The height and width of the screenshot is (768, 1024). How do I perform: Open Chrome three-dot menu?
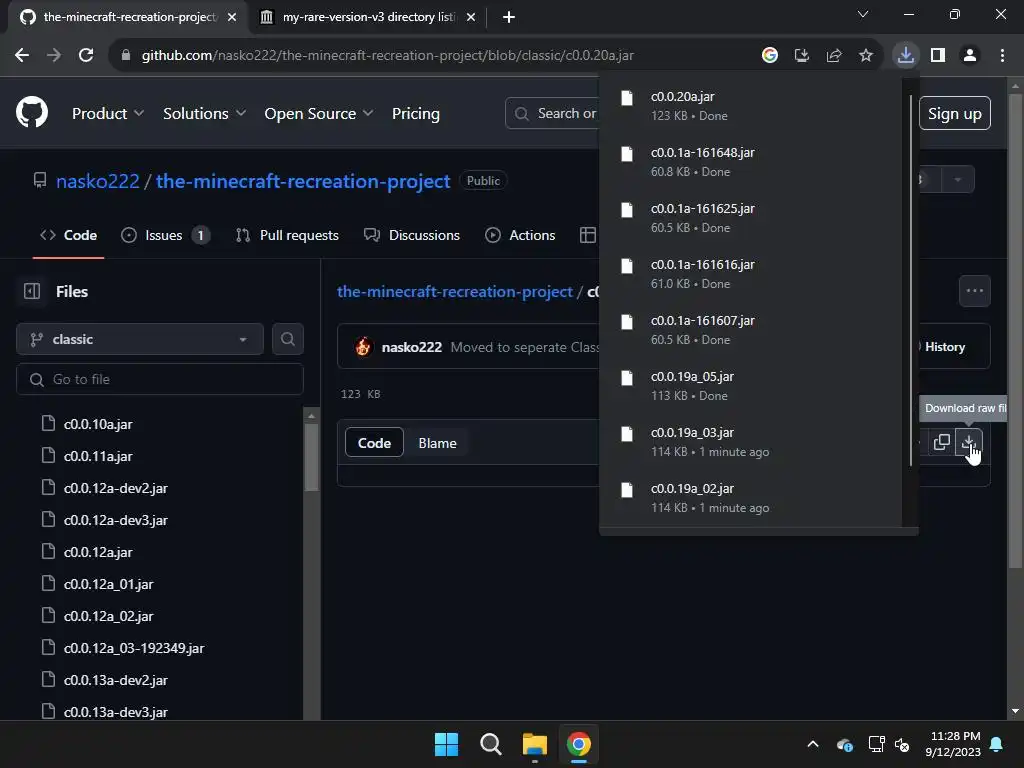point(1002,56)
